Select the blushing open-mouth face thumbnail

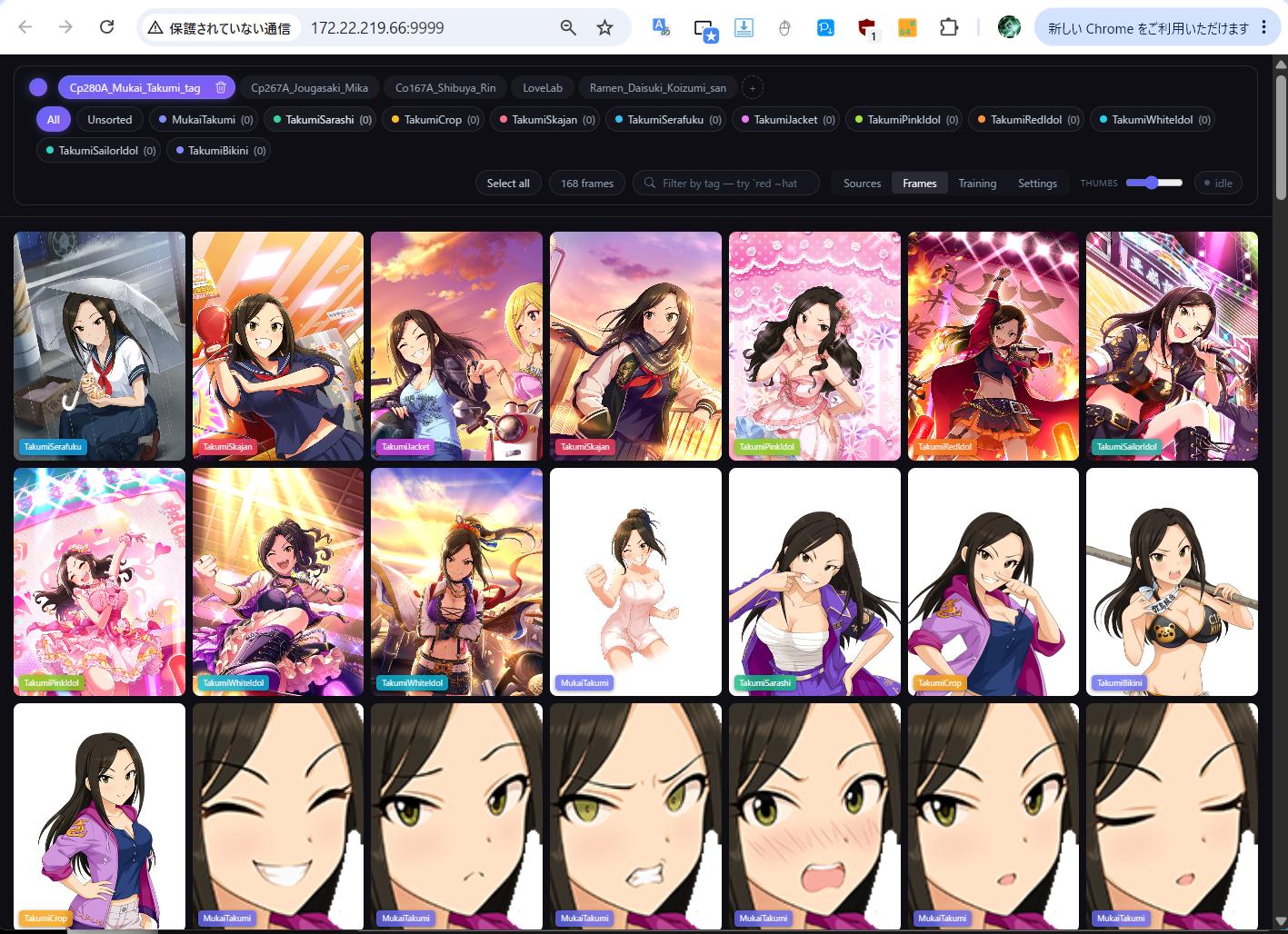tap(814, 817)
